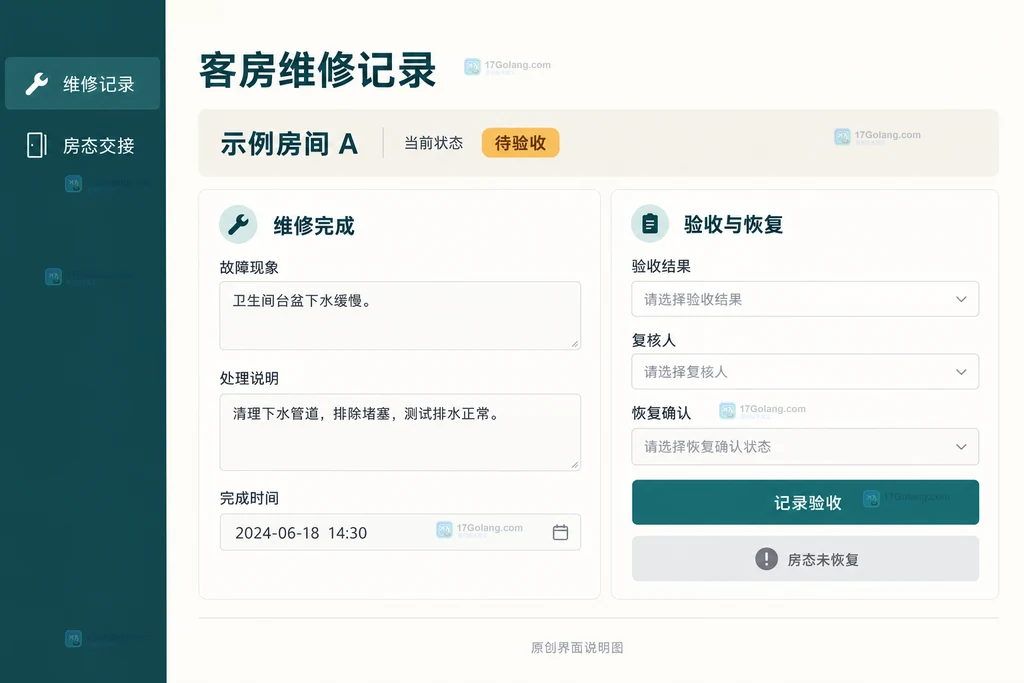The height and width of the screenshot is (683, 1024).
Task: Open the 验收结果 dropdown
Action: point(805,299)
